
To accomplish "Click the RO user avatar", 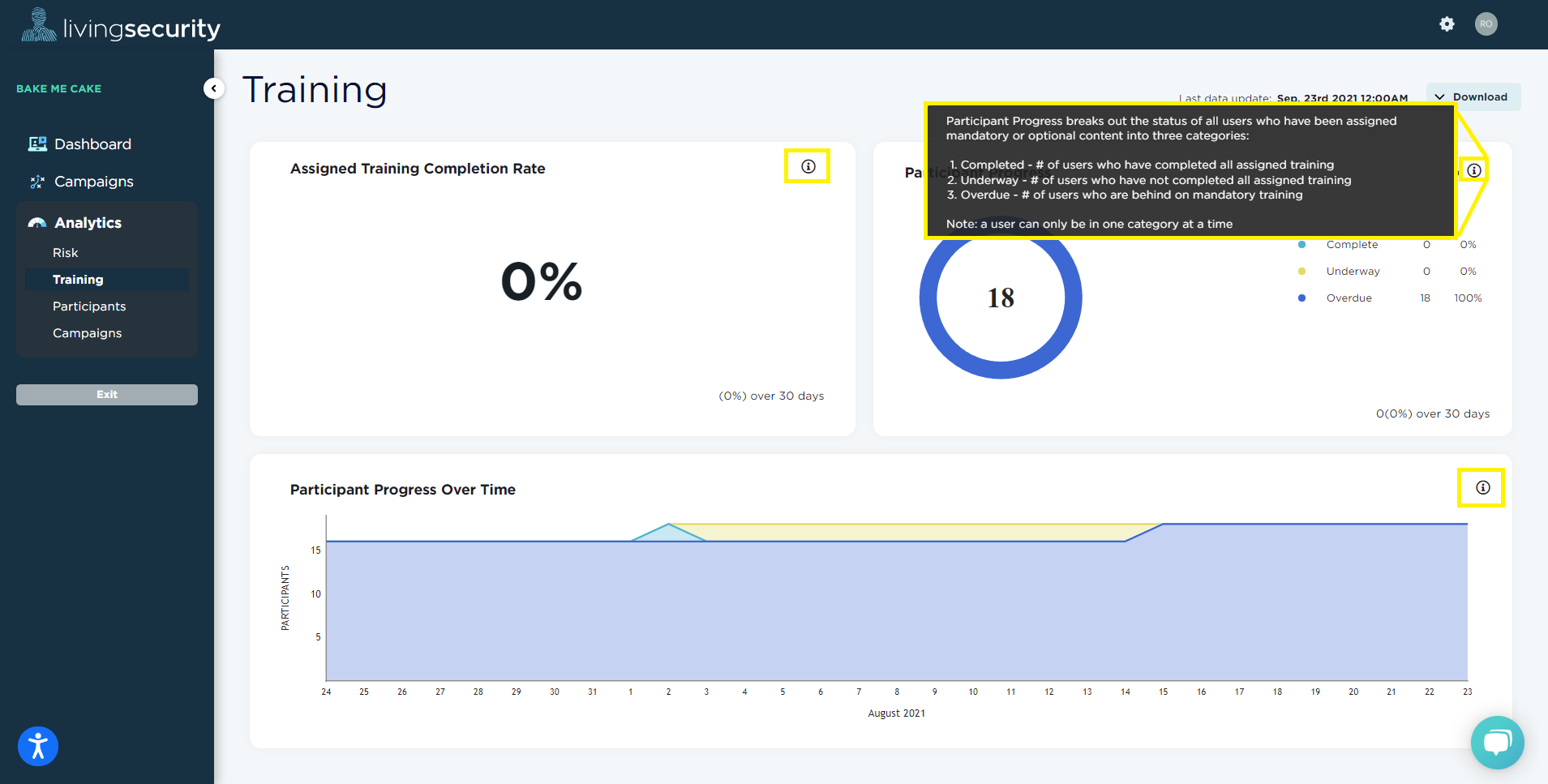I will (x=1486, y=24).
